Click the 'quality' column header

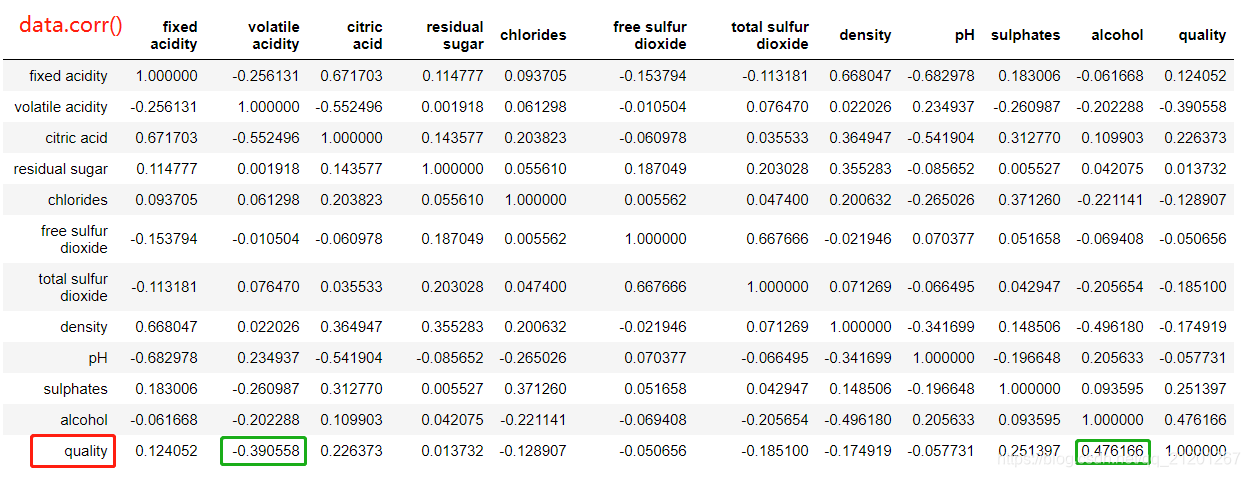pyautogui.click(x=1202, y=35)
